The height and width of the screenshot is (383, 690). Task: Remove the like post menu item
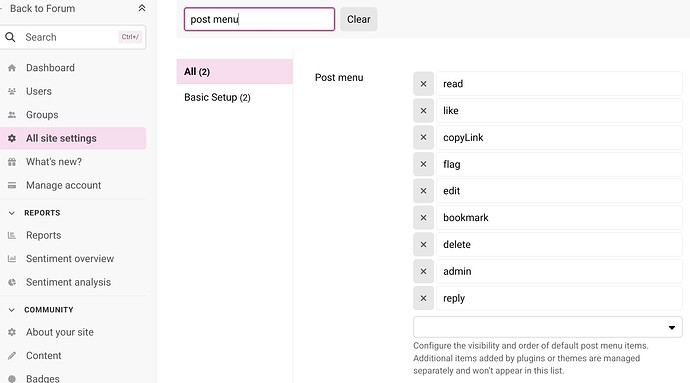423,110
